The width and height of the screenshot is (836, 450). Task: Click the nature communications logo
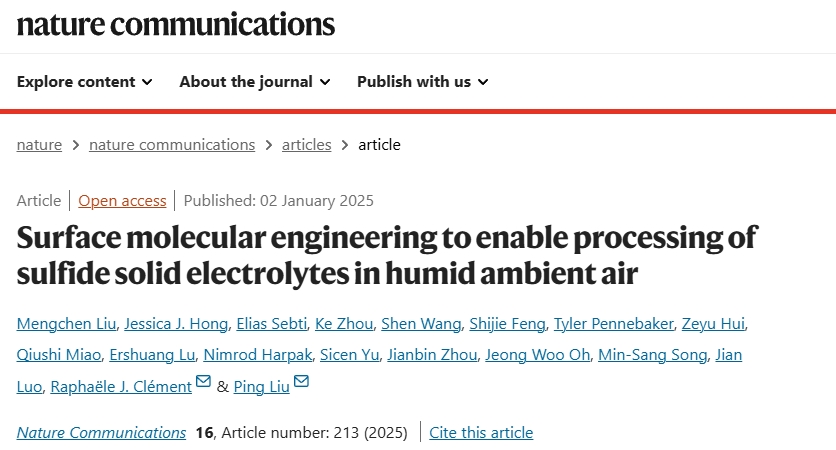coord(176,25)
